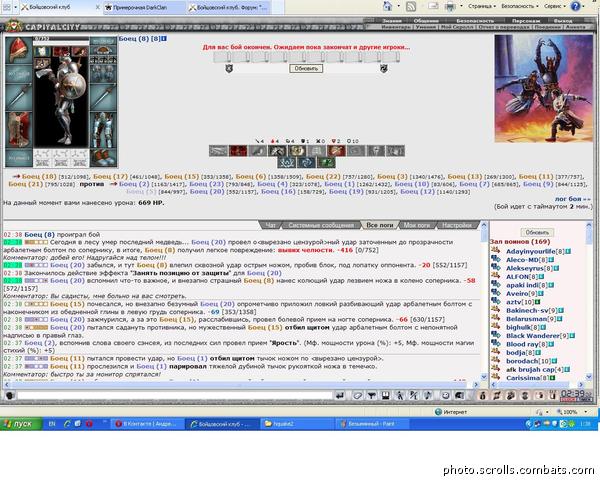Click the player info icon next to Боец (8)
600x480 pixels.
164,38
